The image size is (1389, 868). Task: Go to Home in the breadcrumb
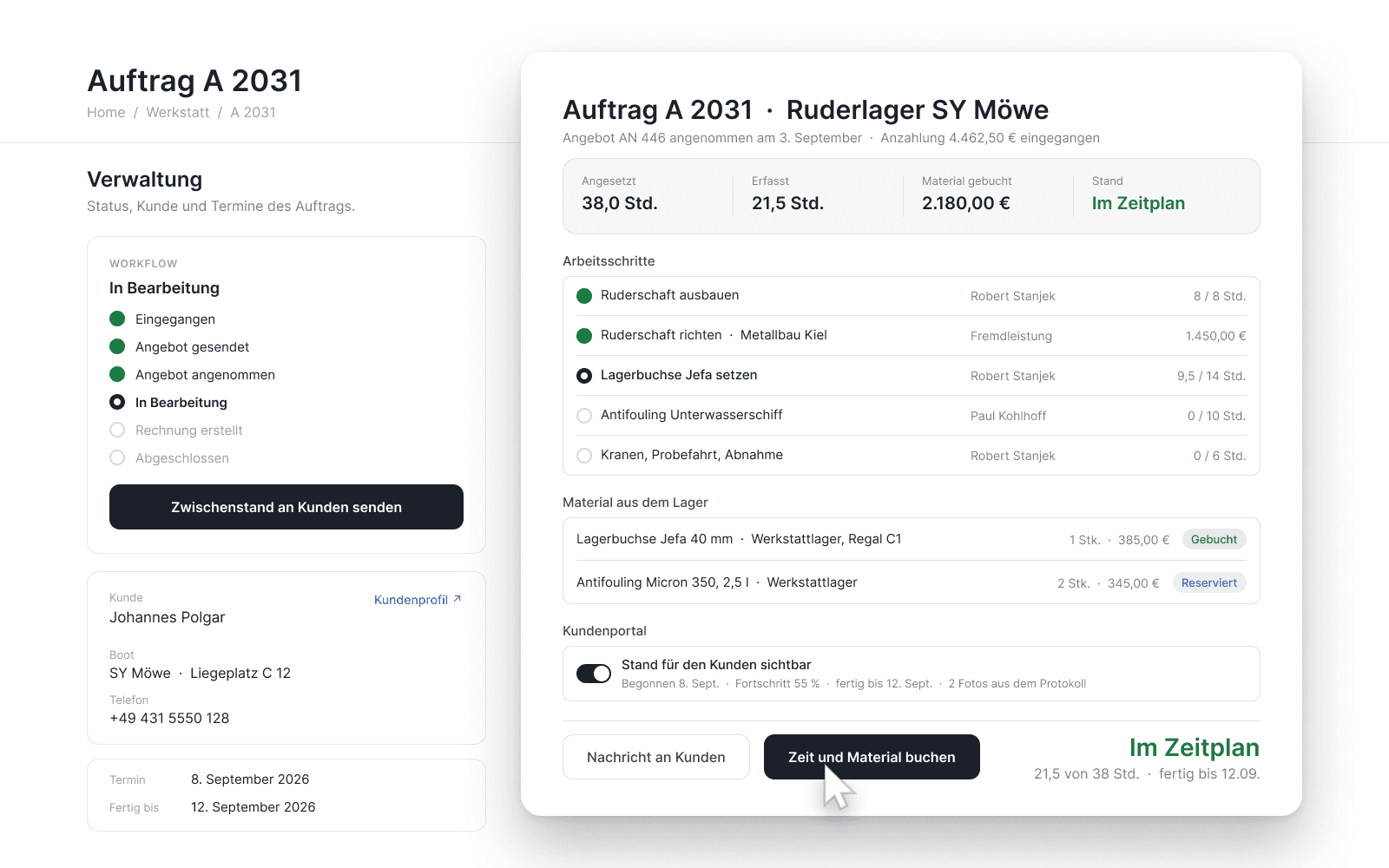[x=106, y=112]
